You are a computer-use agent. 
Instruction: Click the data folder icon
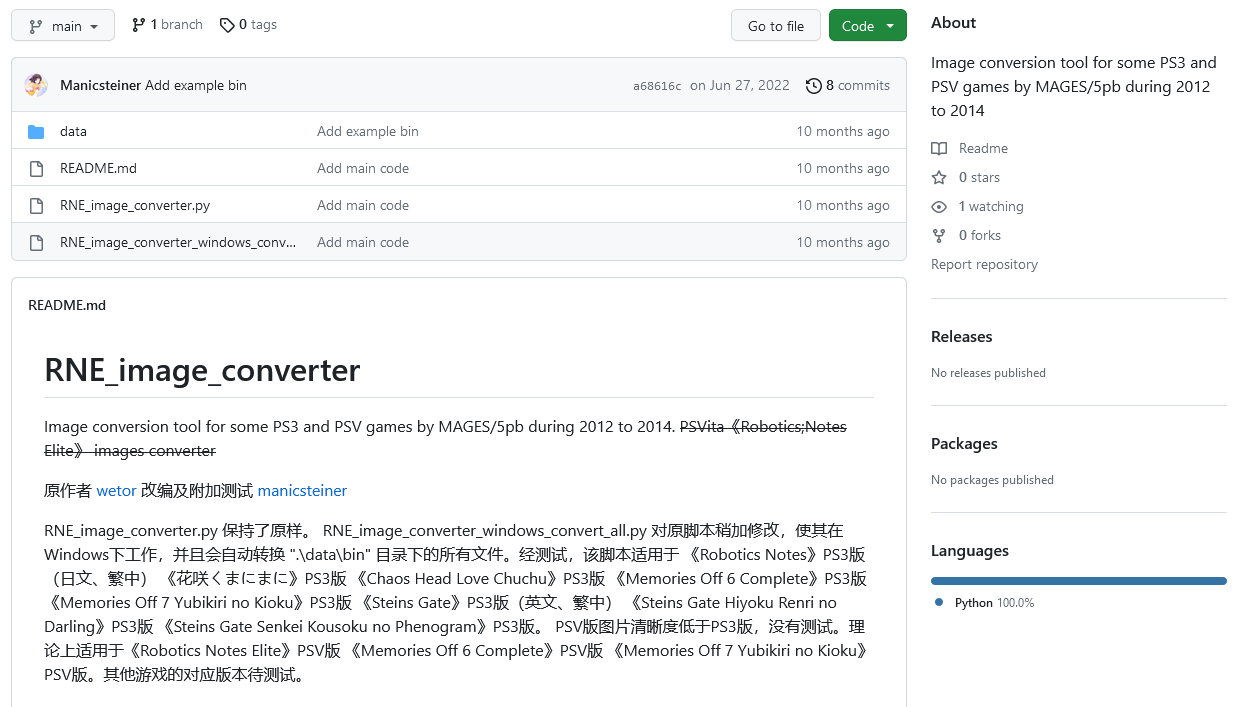coord(36,131)
